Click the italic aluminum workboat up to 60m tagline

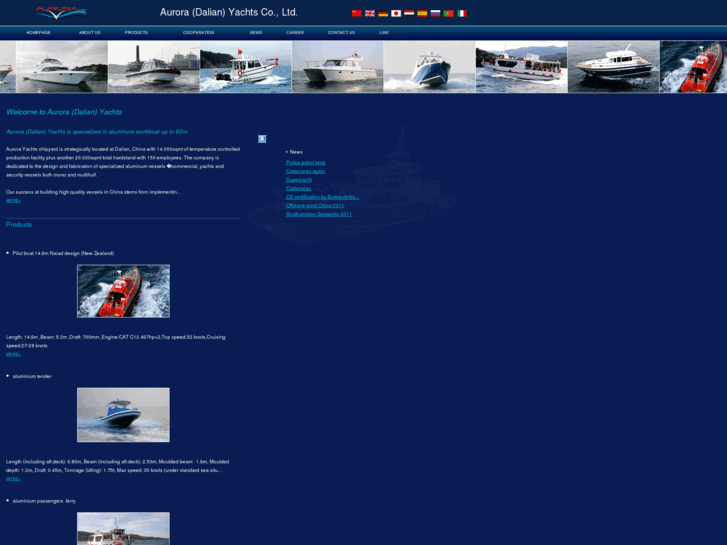click(97, 132)
